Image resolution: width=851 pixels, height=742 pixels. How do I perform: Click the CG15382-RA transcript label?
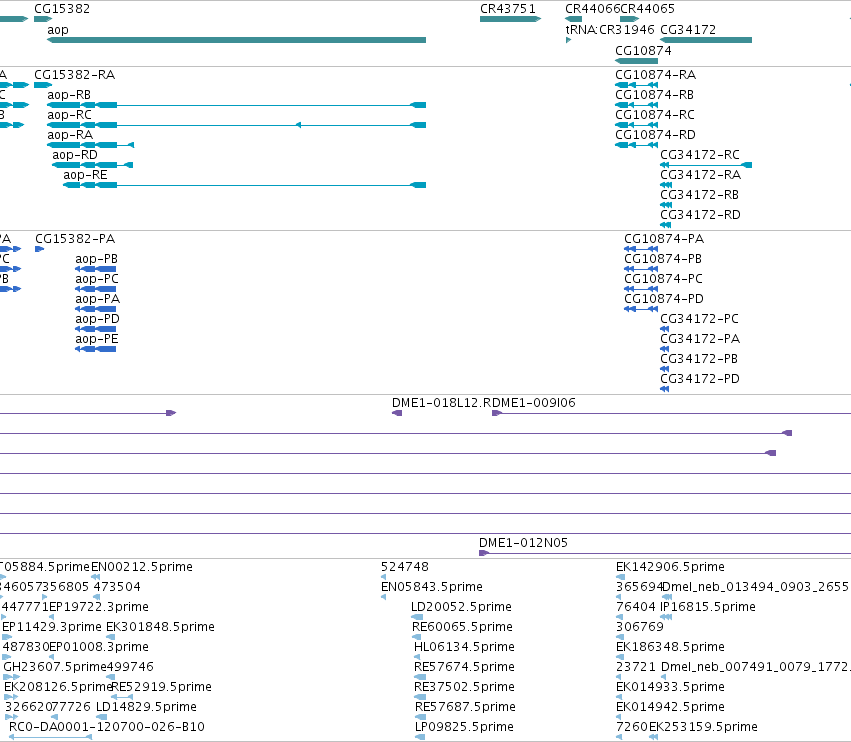click(x=74, y=74)
